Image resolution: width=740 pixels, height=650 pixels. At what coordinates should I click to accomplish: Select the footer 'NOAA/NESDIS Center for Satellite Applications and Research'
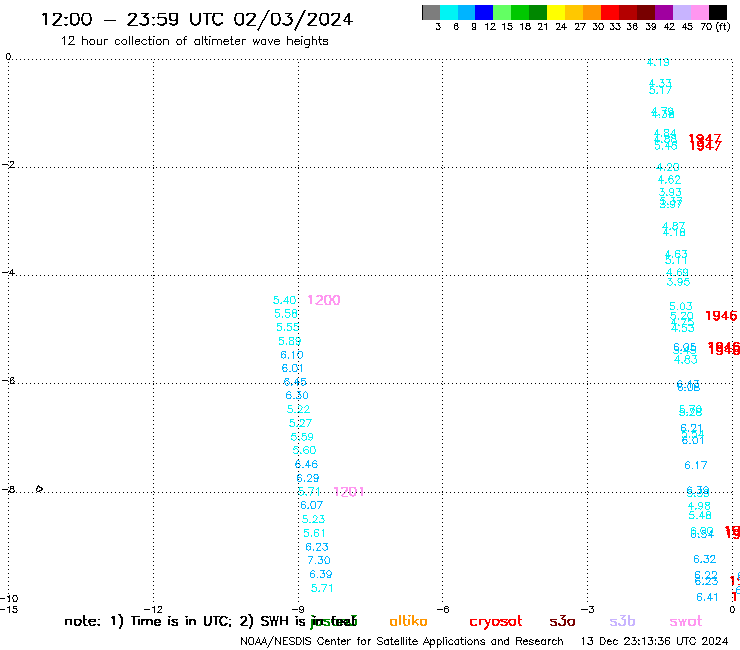[402, 642]
